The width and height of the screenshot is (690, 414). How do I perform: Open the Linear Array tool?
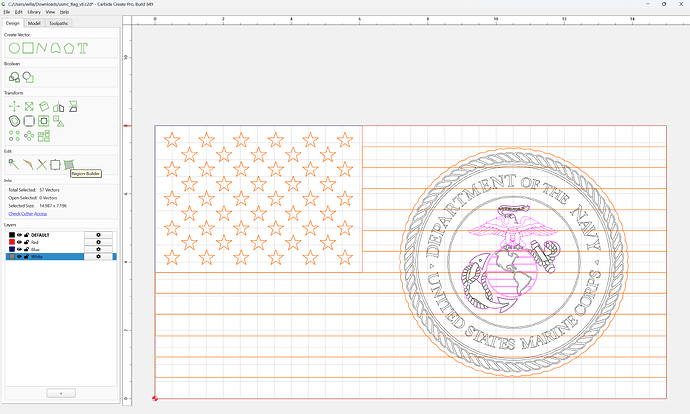tap(14, 136)
